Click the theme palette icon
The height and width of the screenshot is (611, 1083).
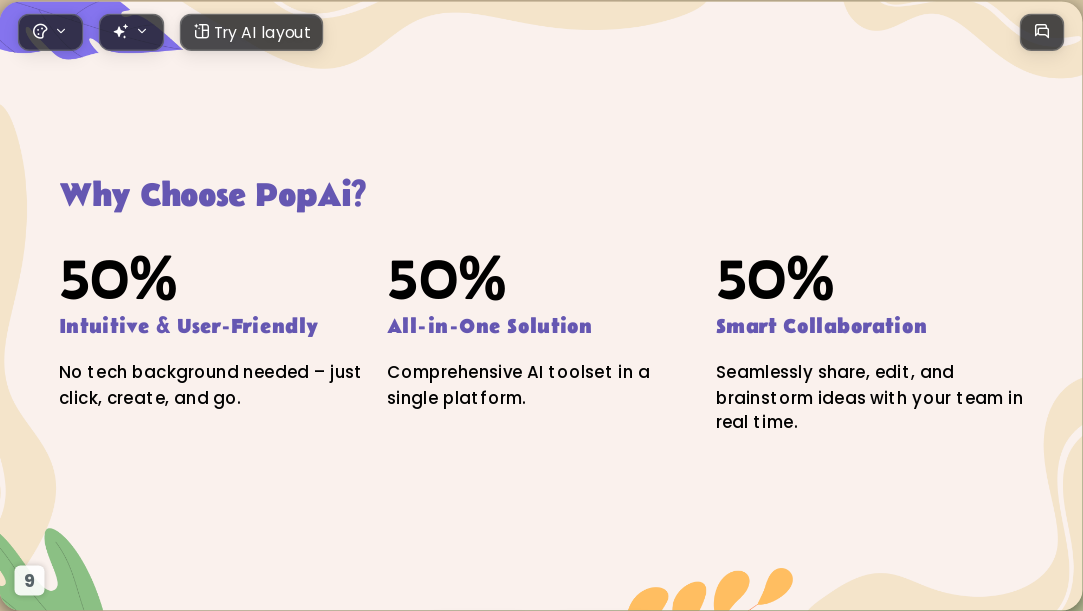(x=40, y=32)
